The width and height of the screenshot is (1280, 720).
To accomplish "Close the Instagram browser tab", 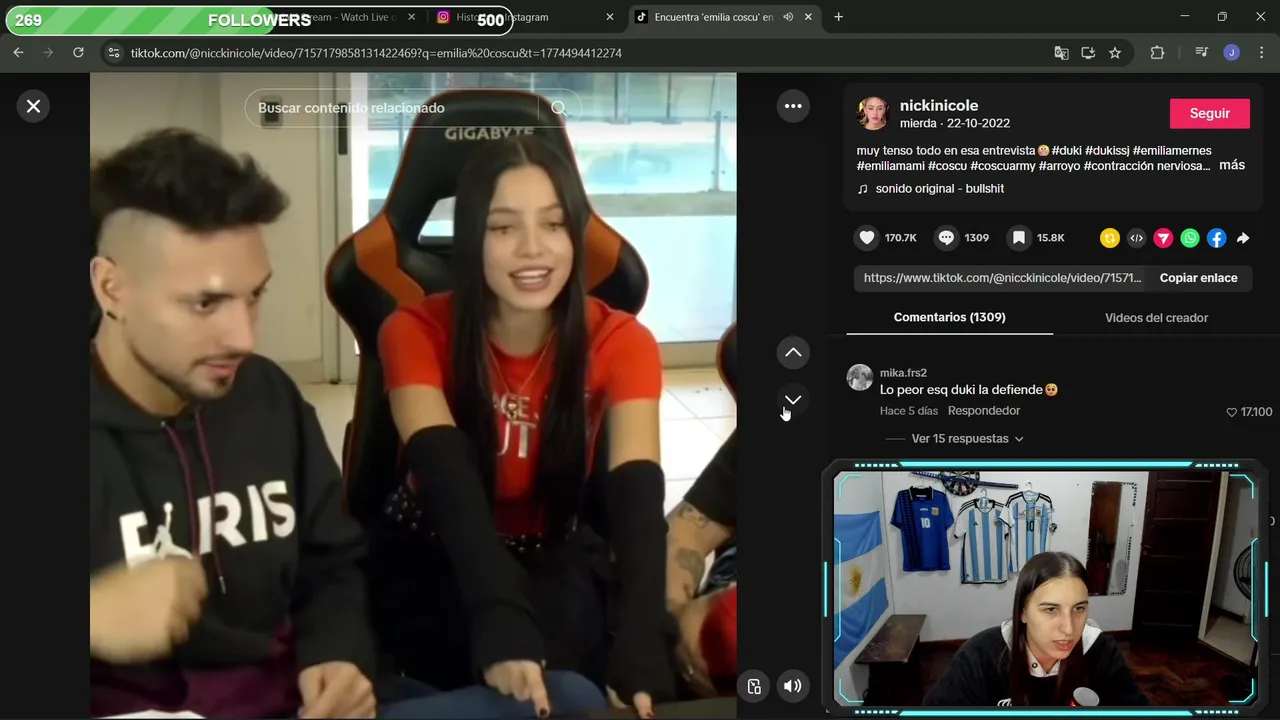I will click(610, 17).
